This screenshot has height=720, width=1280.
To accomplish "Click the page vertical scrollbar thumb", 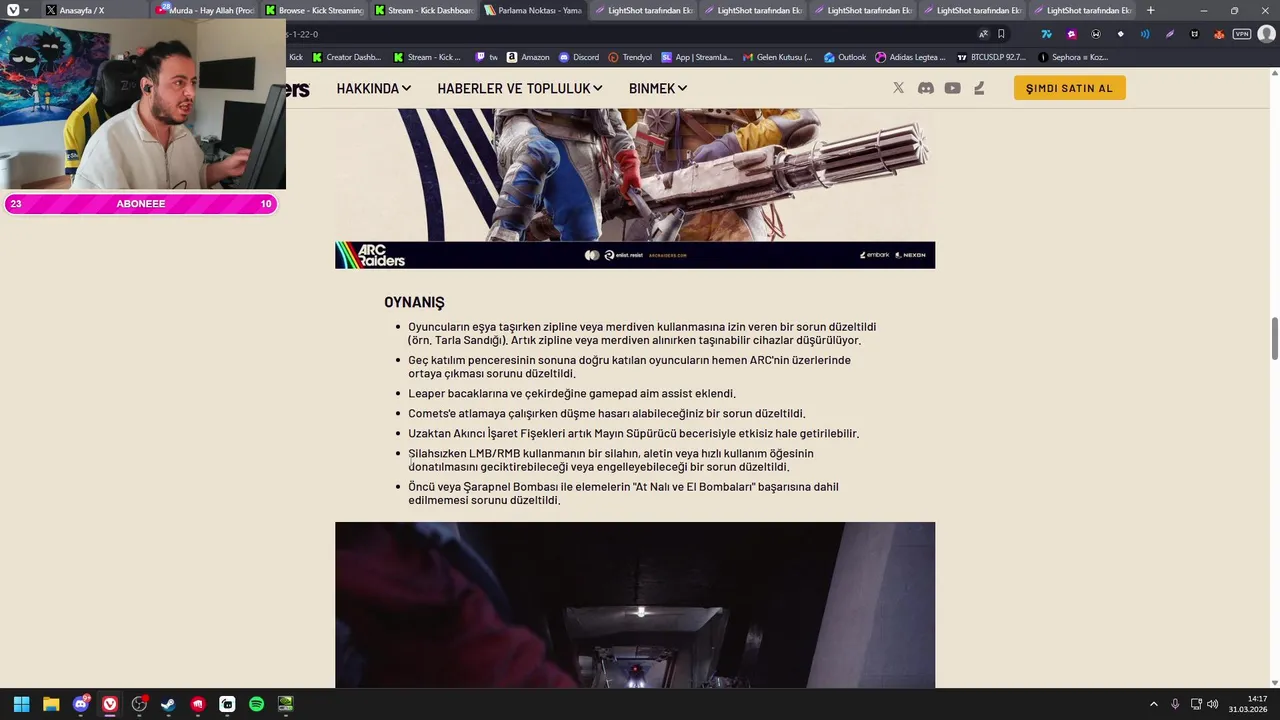I will click(1275, 339).
